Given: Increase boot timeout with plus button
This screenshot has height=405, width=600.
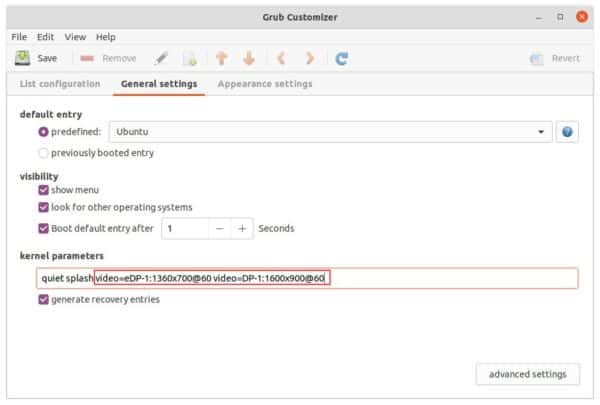Looking at the screenshot, I should [x=242, y=229].
